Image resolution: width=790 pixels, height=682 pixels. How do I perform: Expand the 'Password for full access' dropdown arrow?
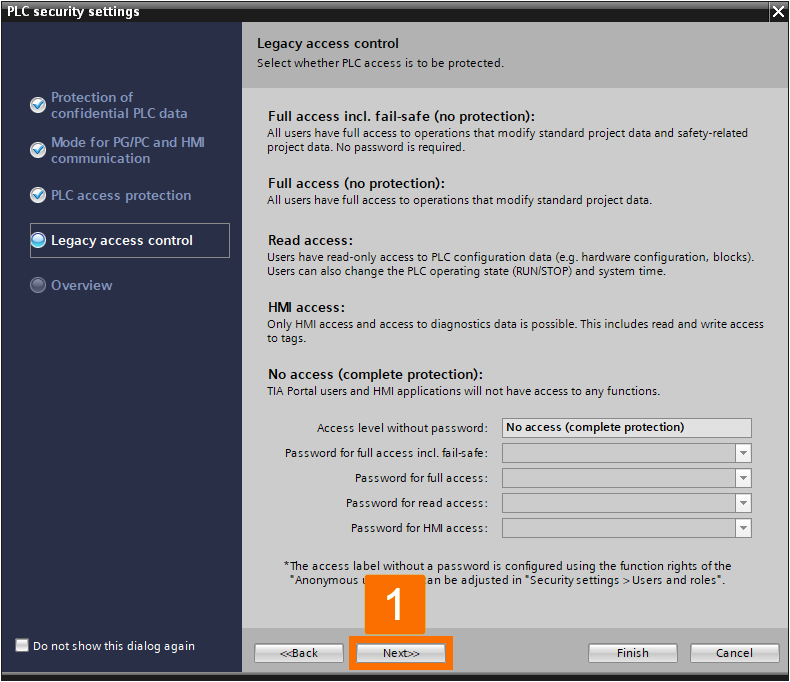743,478
